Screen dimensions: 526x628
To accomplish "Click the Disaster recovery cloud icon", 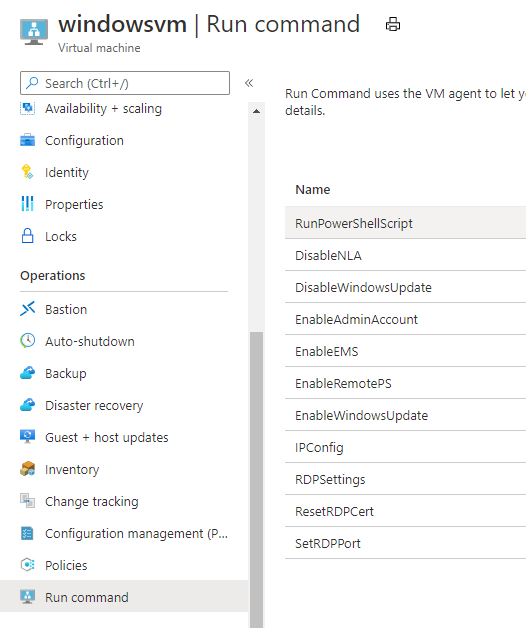I will 28,405.
